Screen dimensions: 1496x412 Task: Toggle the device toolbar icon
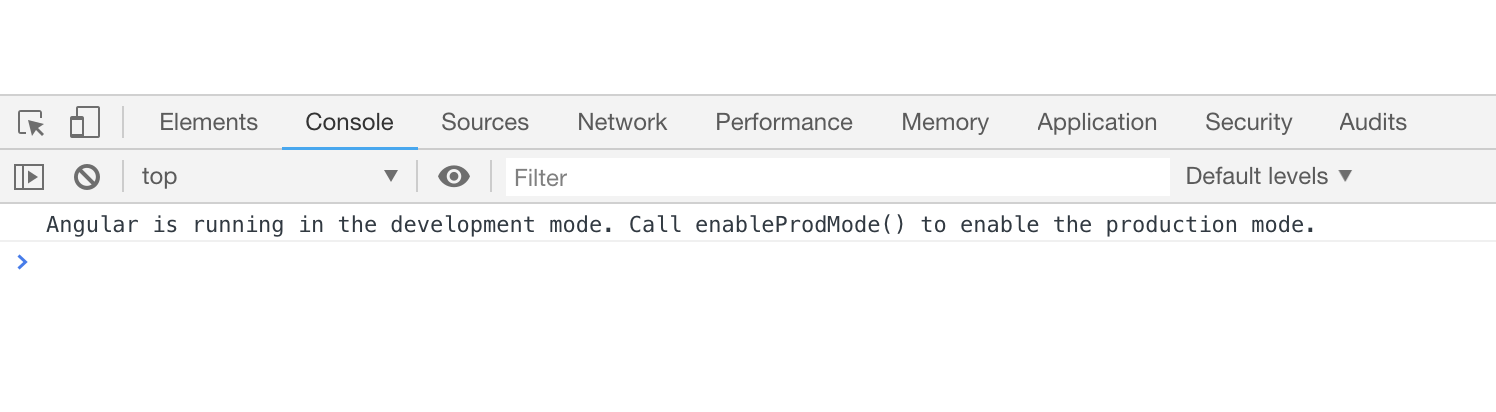click(84, 123)
